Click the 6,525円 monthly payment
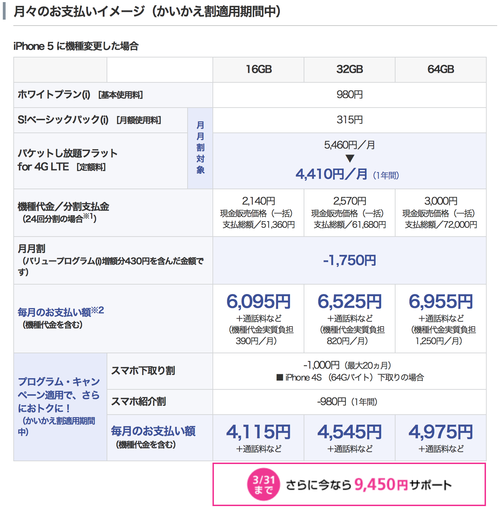This screenshot has width=500, height=518. coord(349,301)
